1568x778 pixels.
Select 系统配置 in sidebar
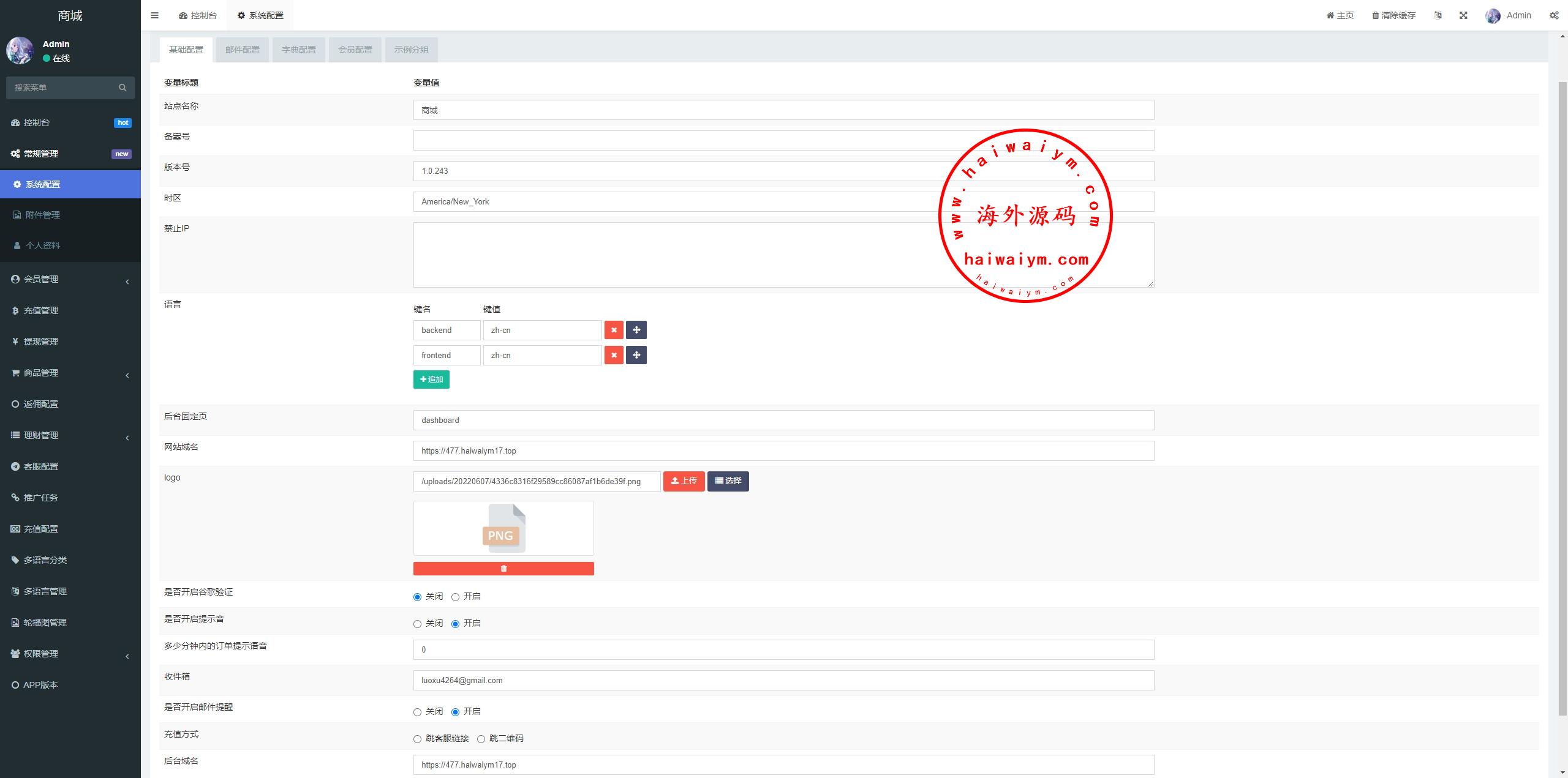pos(70,184)
